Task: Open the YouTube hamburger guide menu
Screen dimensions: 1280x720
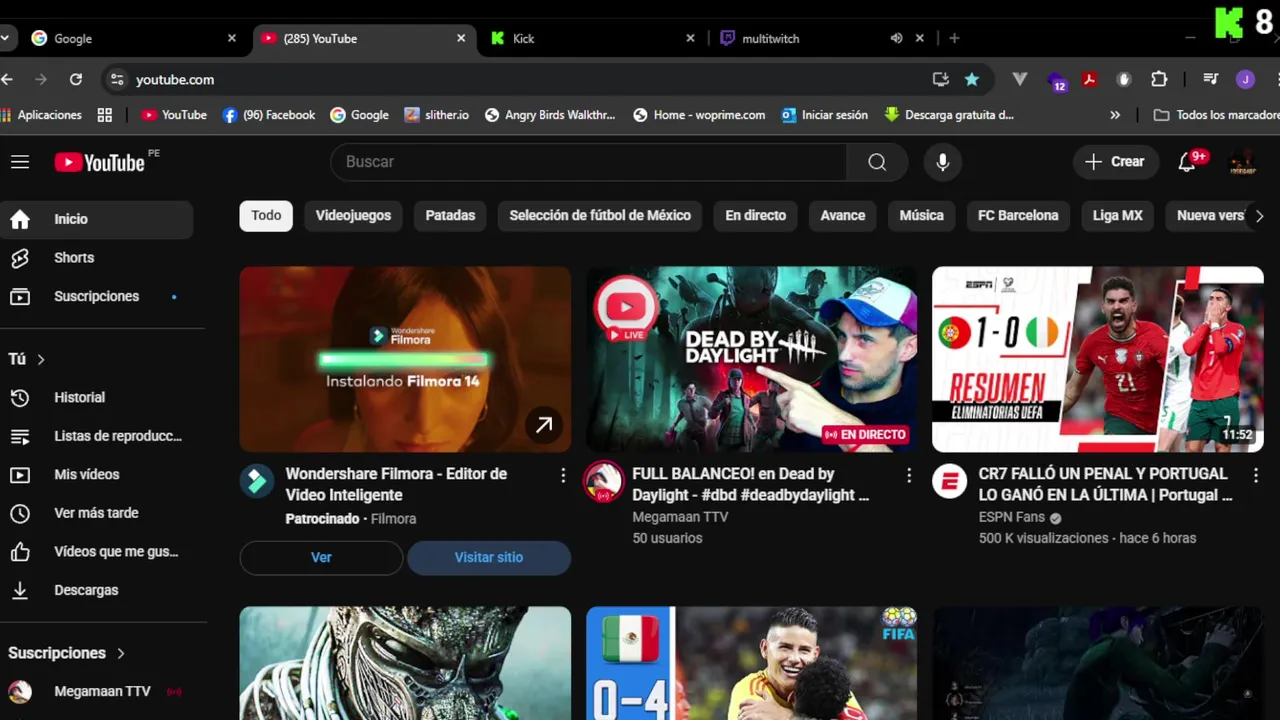Action: coord(20,162)
